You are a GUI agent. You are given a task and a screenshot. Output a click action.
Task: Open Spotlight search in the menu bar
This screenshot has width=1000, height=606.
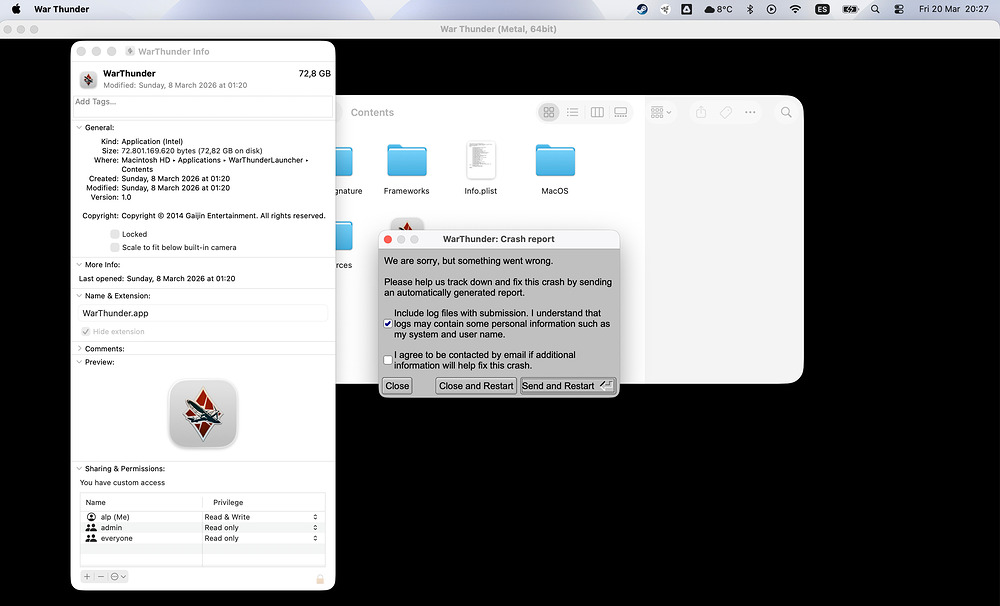point(875,9)
